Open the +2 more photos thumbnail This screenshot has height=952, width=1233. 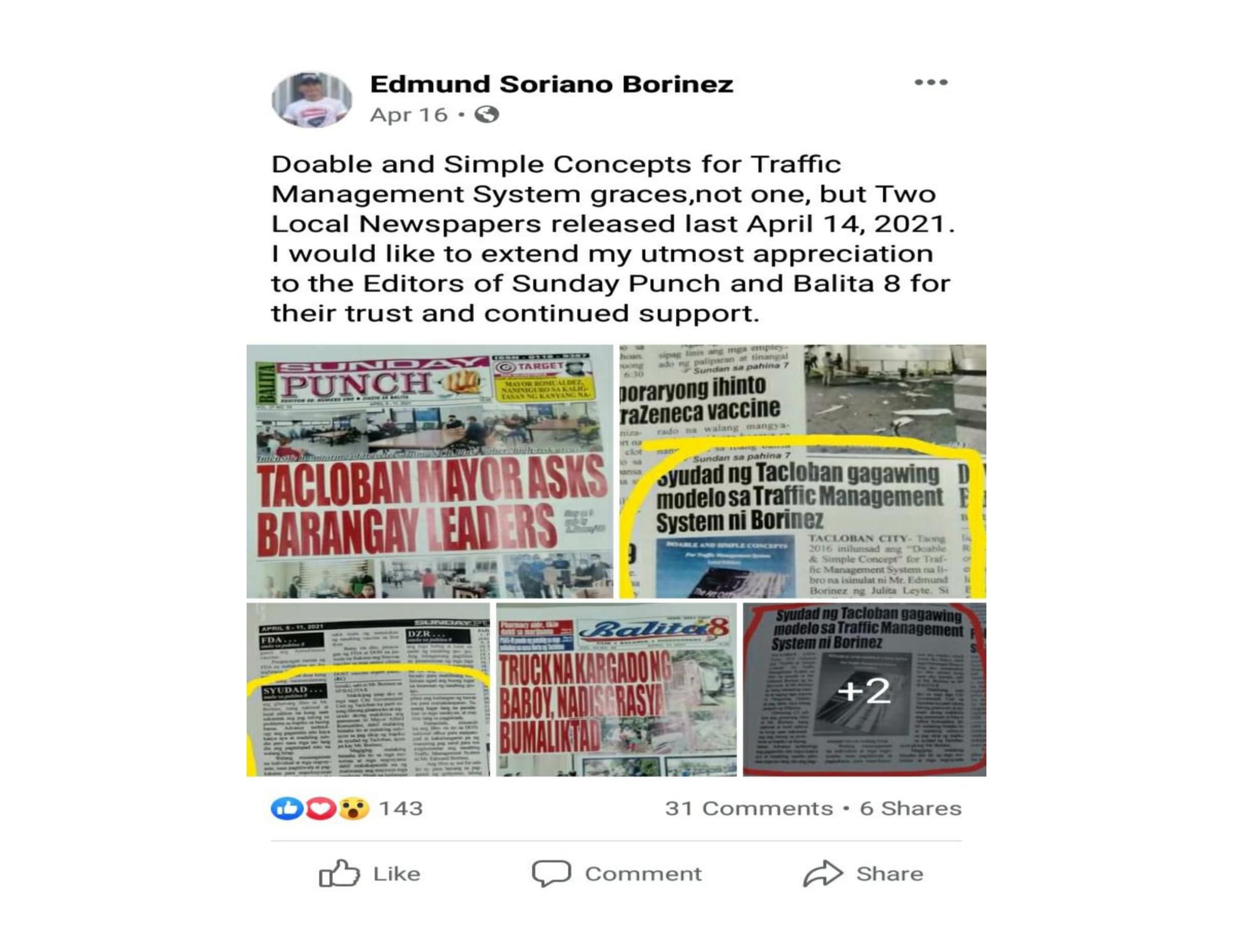[864, 690]
